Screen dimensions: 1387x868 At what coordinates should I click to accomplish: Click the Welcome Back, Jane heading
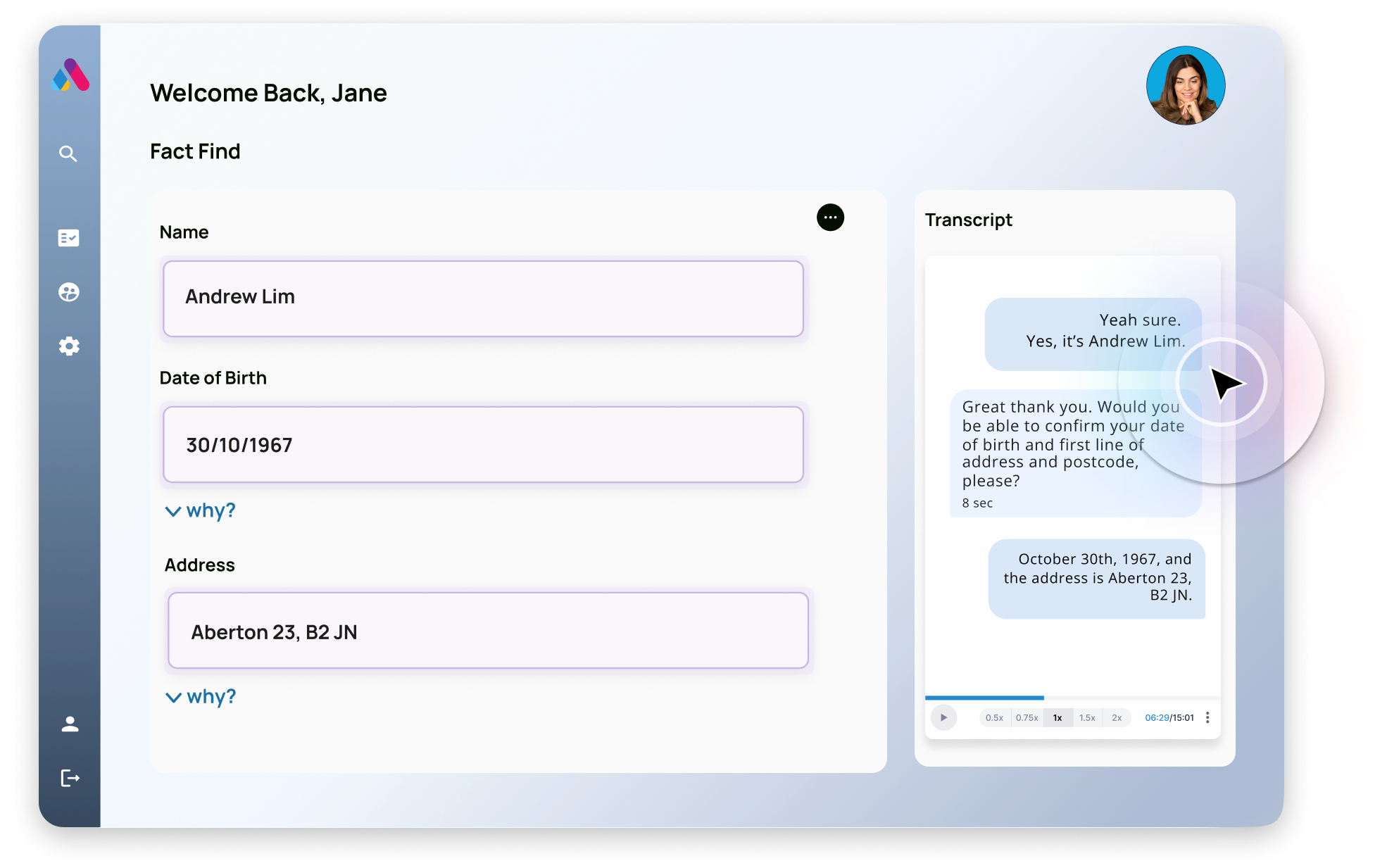point(268,93)
